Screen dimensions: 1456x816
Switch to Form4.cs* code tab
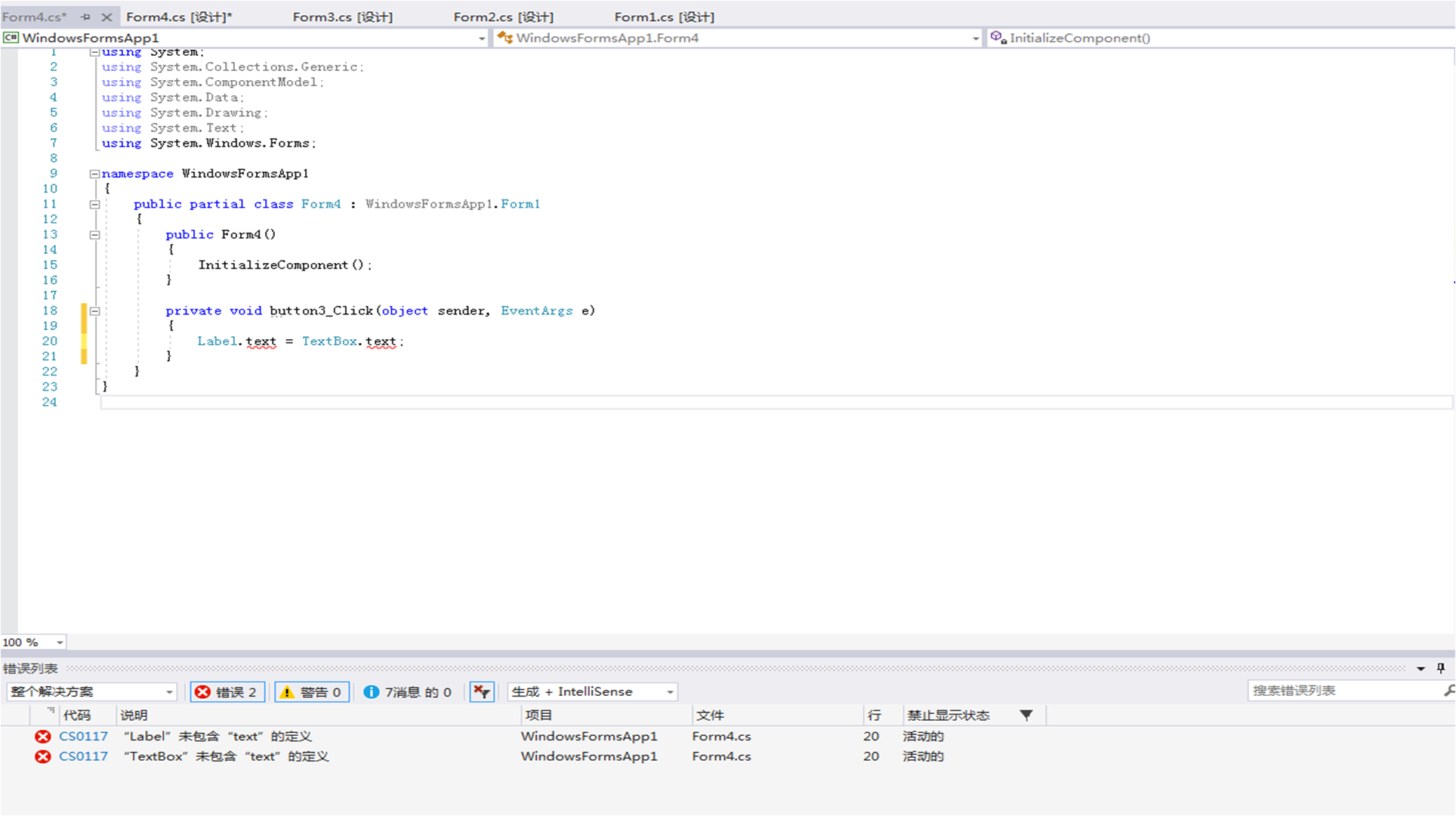coord(35,17)
